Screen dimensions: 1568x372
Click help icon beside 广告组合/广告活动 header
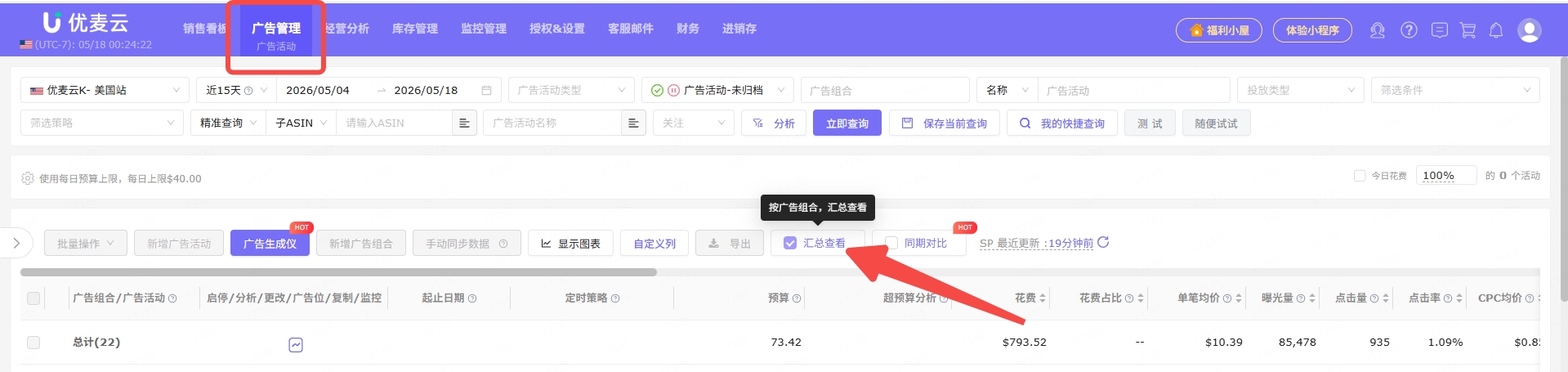click(172, 298)
